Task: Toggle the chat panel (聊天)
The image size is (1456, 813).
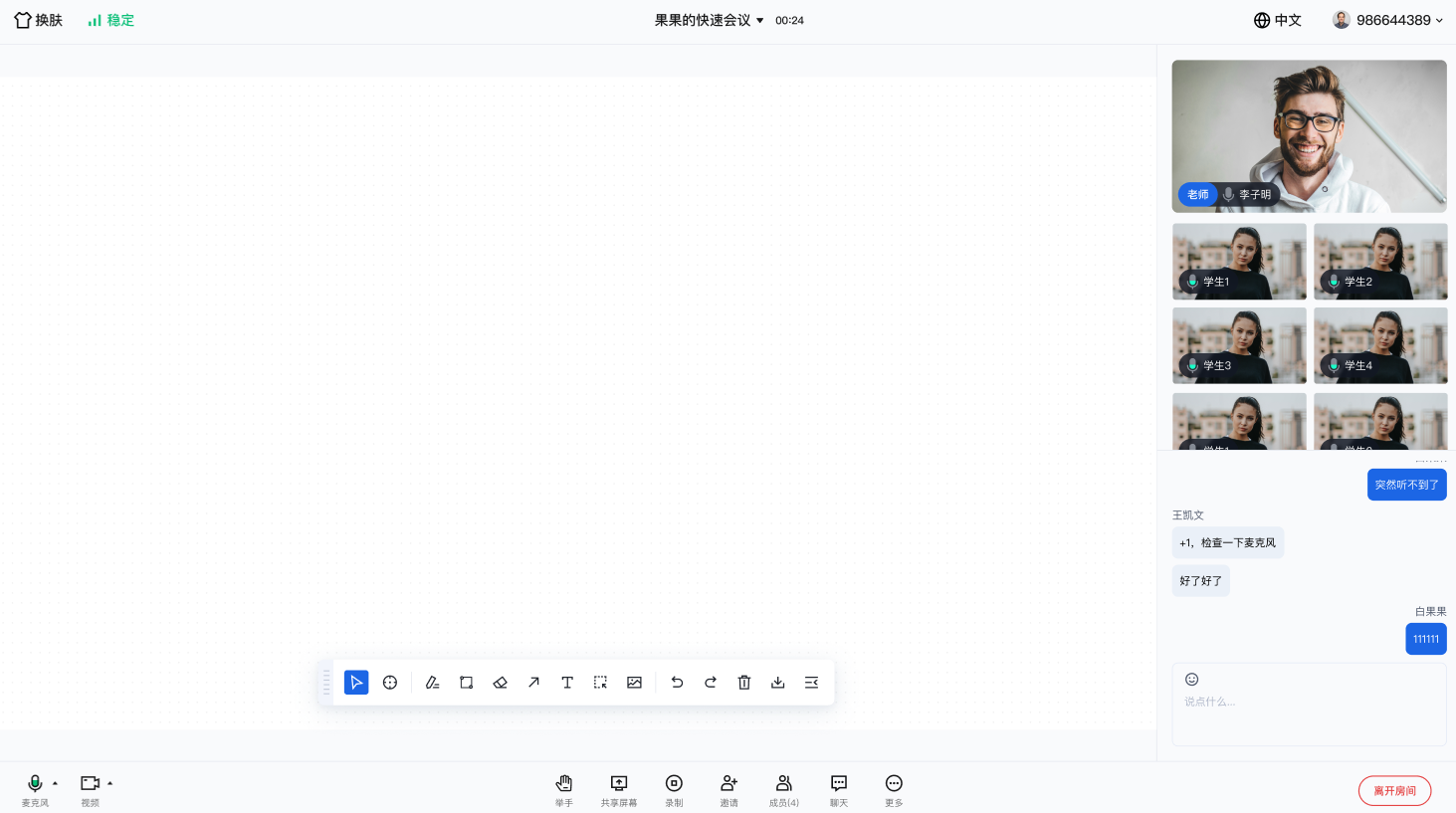Action: click(839, 790)
